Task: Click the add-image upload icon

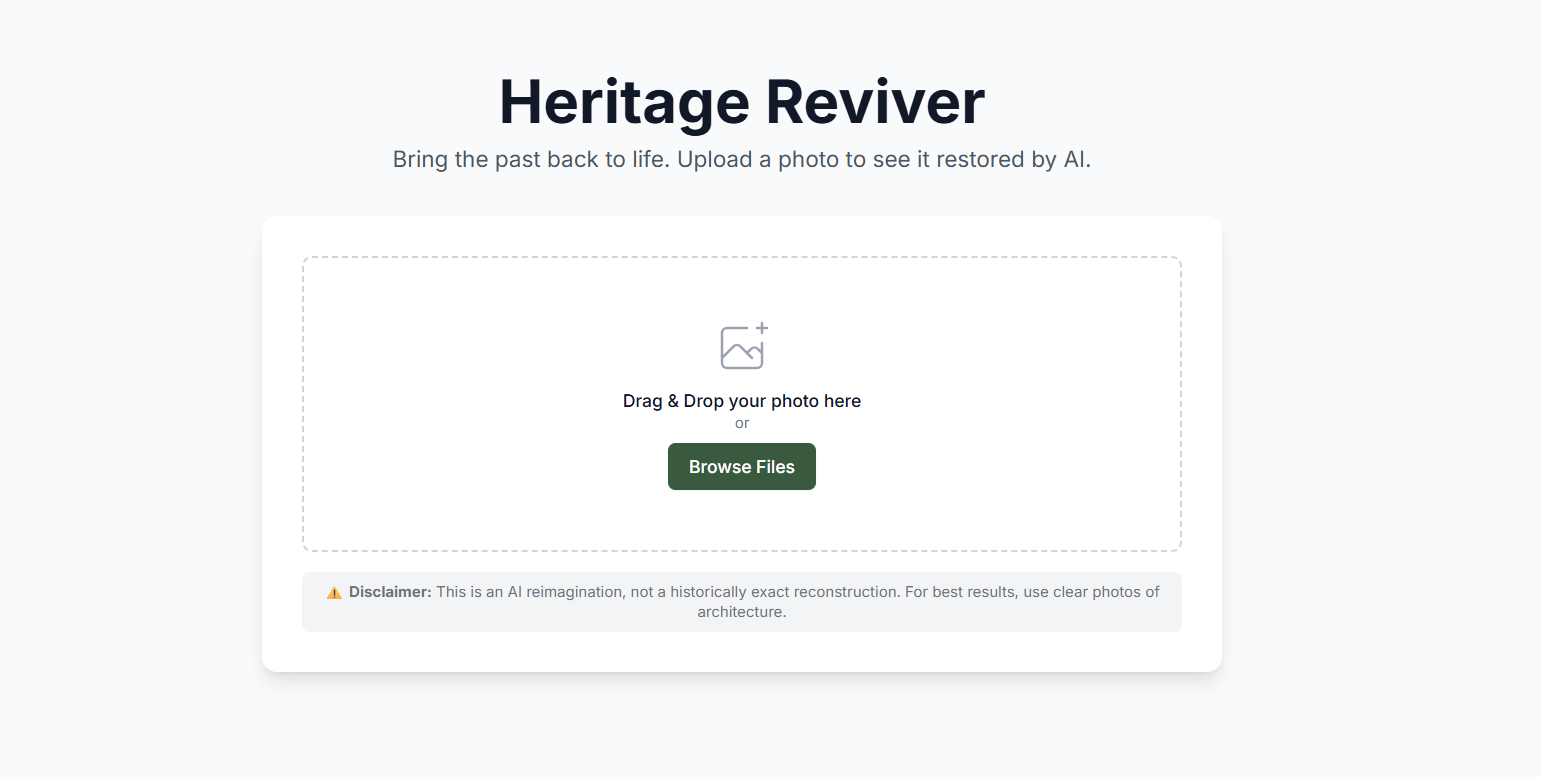Action: (x=744, y=346)
